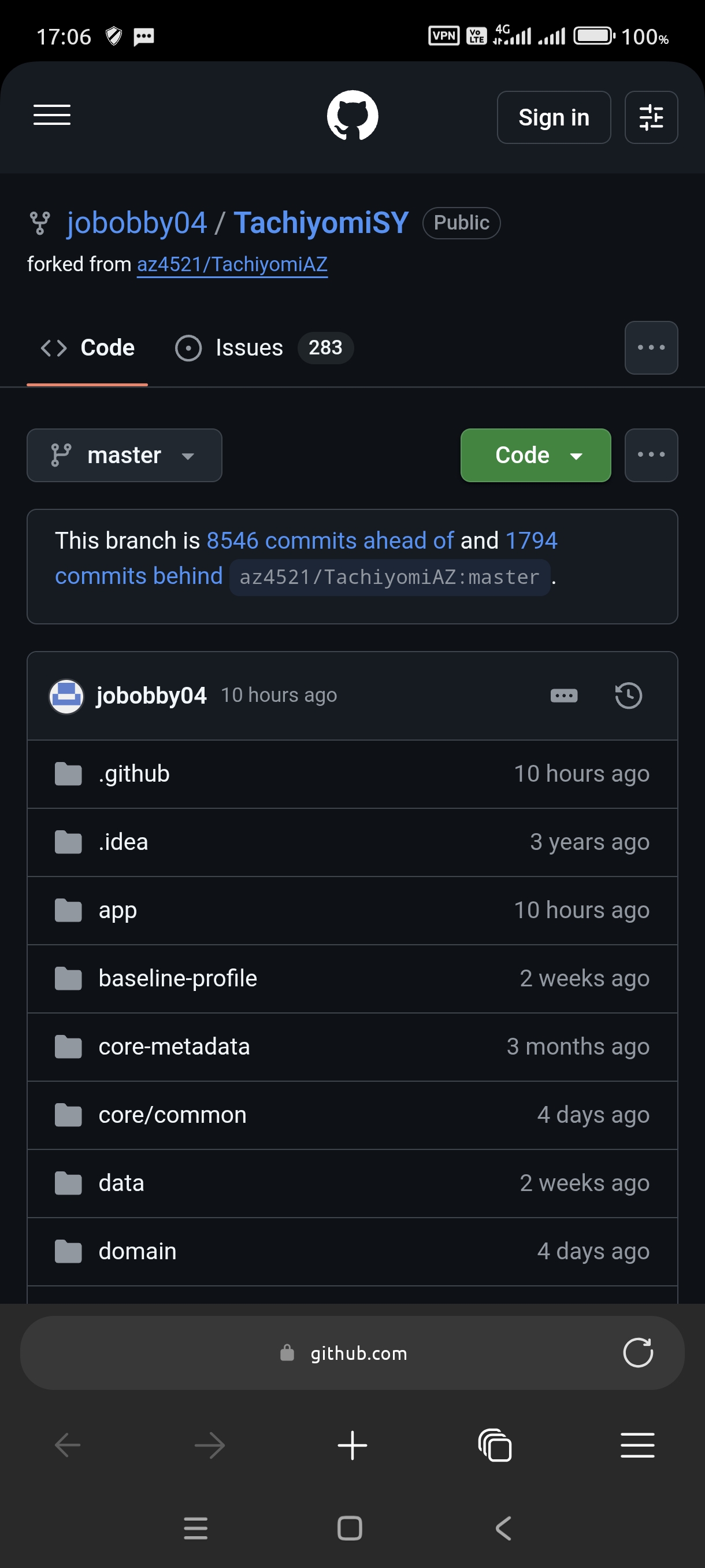This screenshot has height=1568, width=705.
Task: Click the Sign in button
Action: tap(554, 117)
